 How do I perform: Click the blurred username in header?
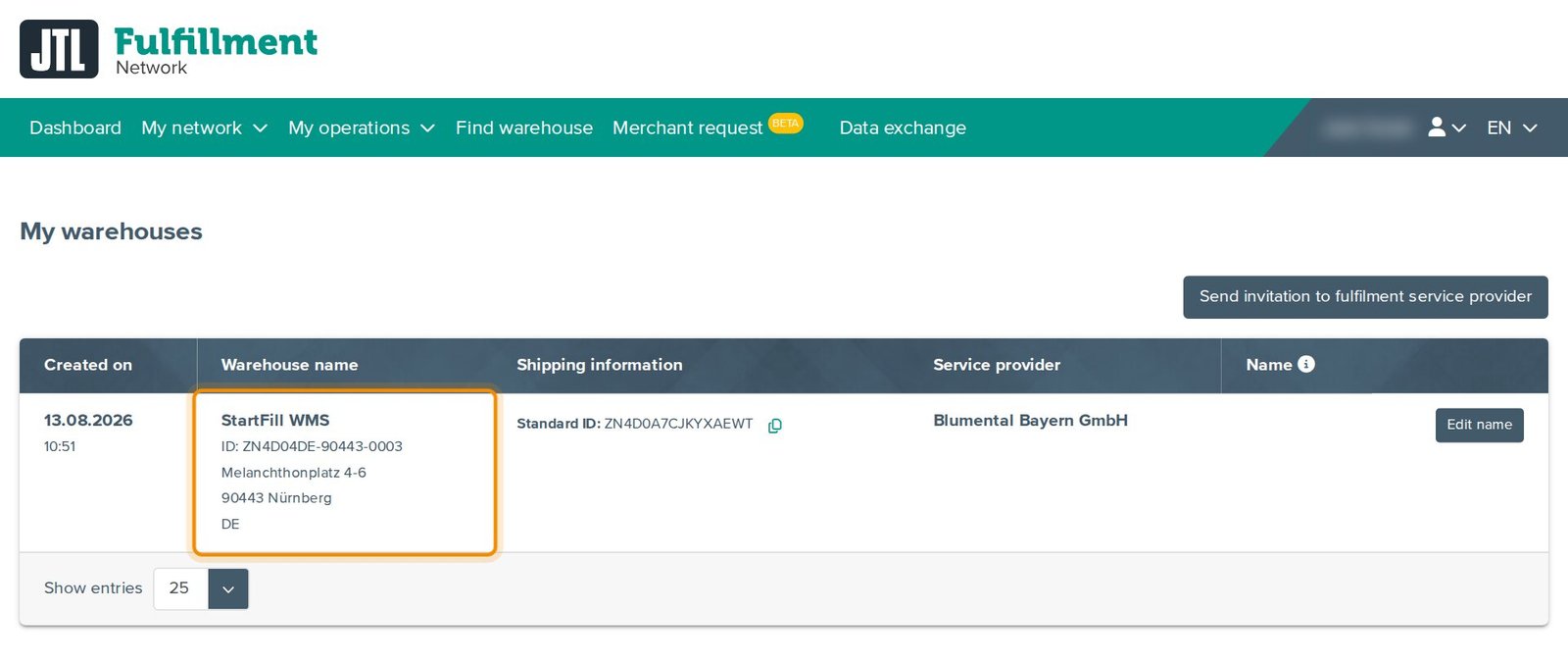point(1366,127)
